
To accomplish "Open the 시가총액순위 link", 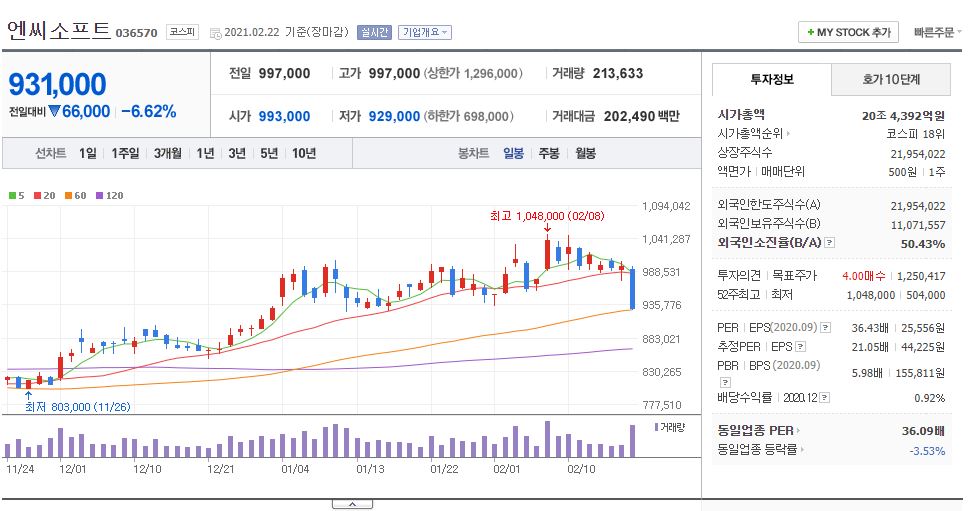I will pos(753,133).
